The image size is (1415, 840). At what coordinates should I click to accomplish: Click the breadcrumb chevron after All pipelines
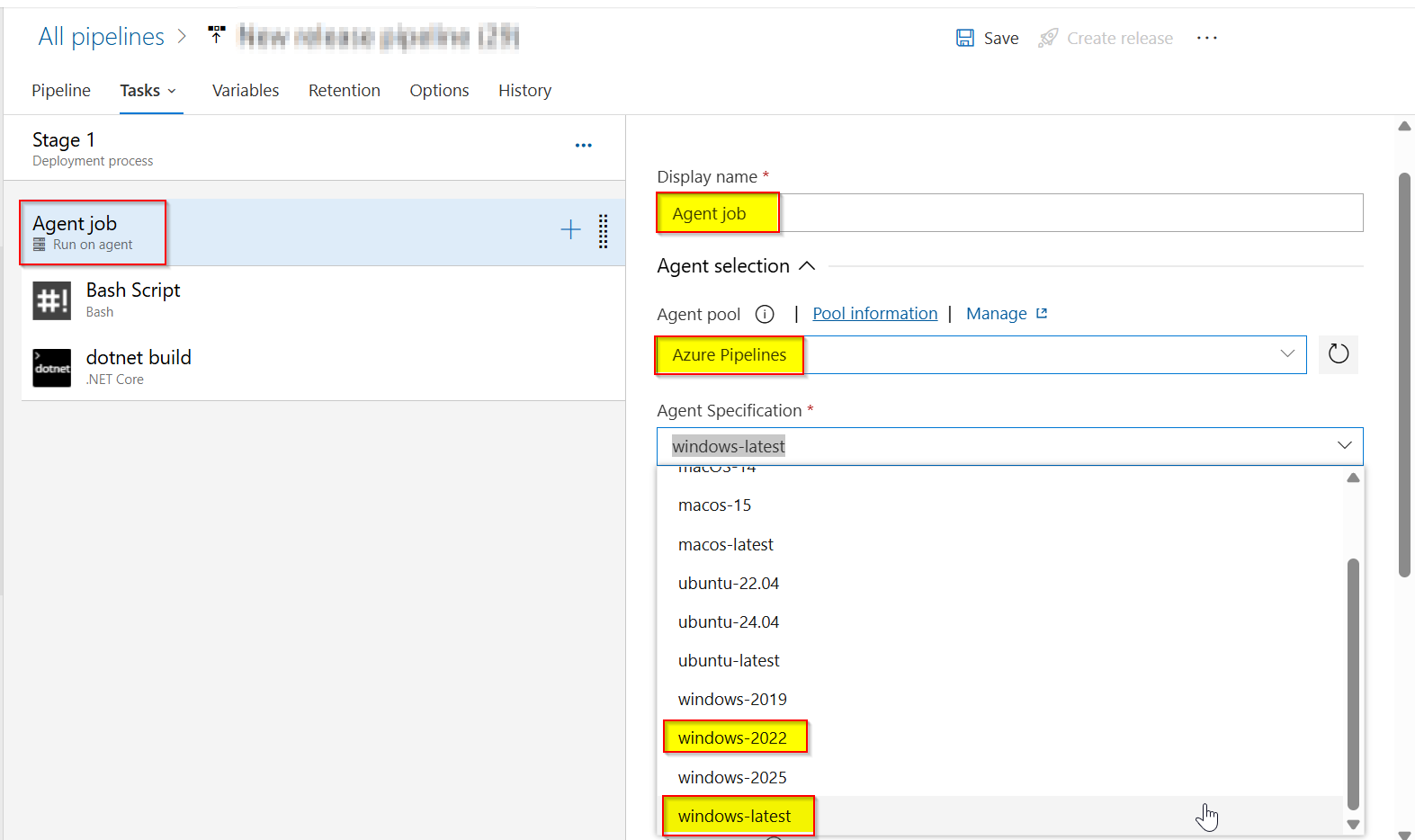pyautogui.click(x=181, y=36)
